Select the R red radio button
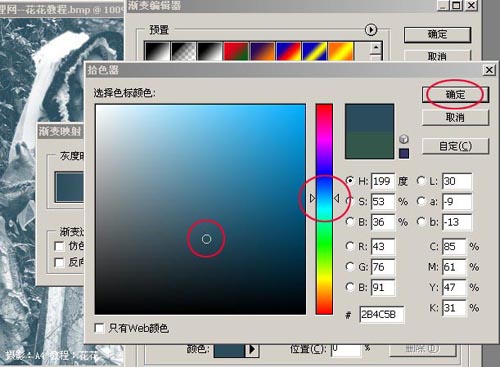500x367 pixels. pos(350,246)
